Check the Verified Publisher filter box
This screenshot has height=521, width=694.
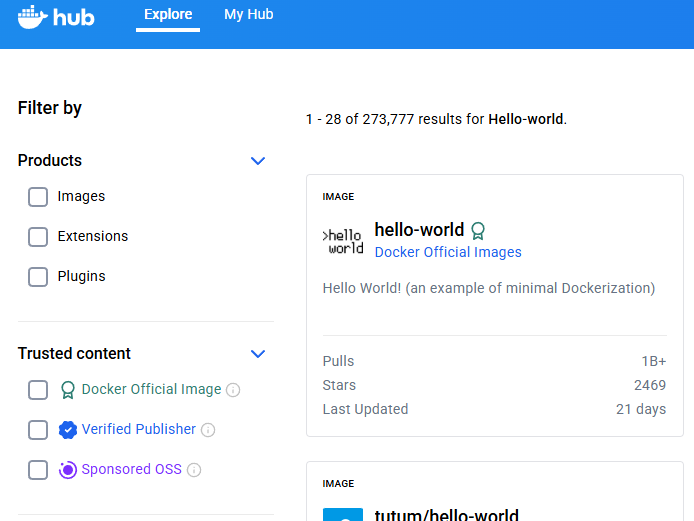pyautogui.click(x=38, y=430)
